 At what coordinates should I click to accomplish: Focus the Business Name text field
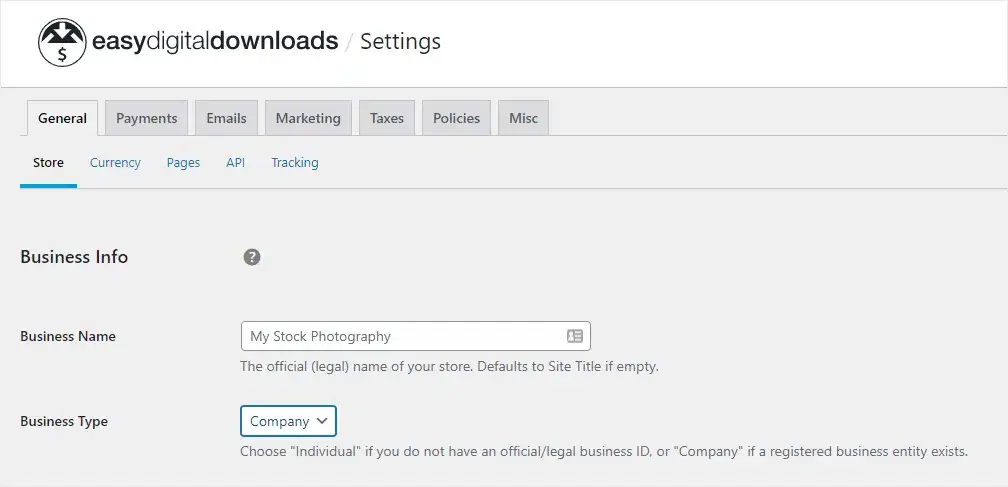[x=400, y=336]
